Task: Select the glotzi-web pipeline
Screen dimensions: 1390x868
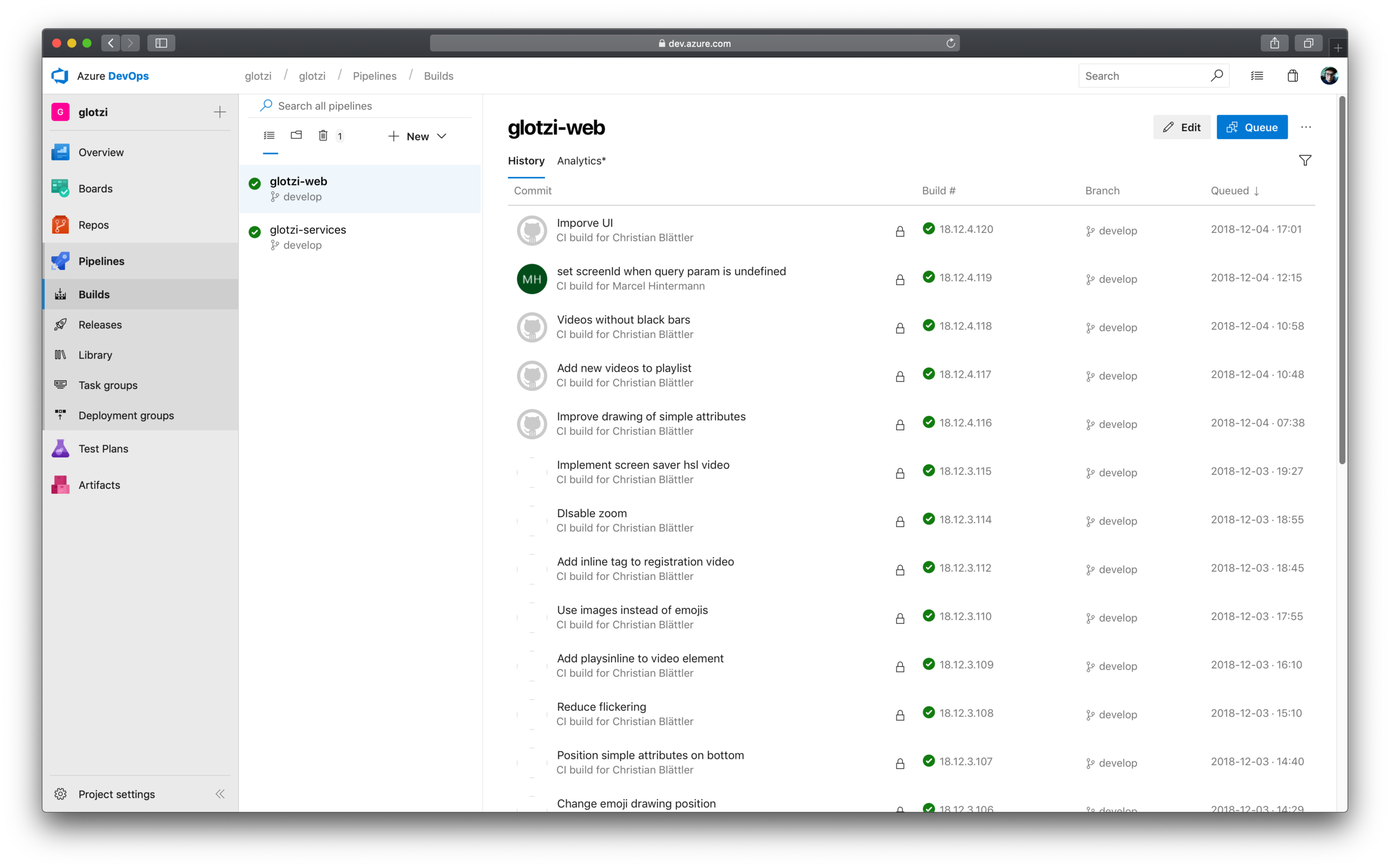Action: click(x=360, y=189)
